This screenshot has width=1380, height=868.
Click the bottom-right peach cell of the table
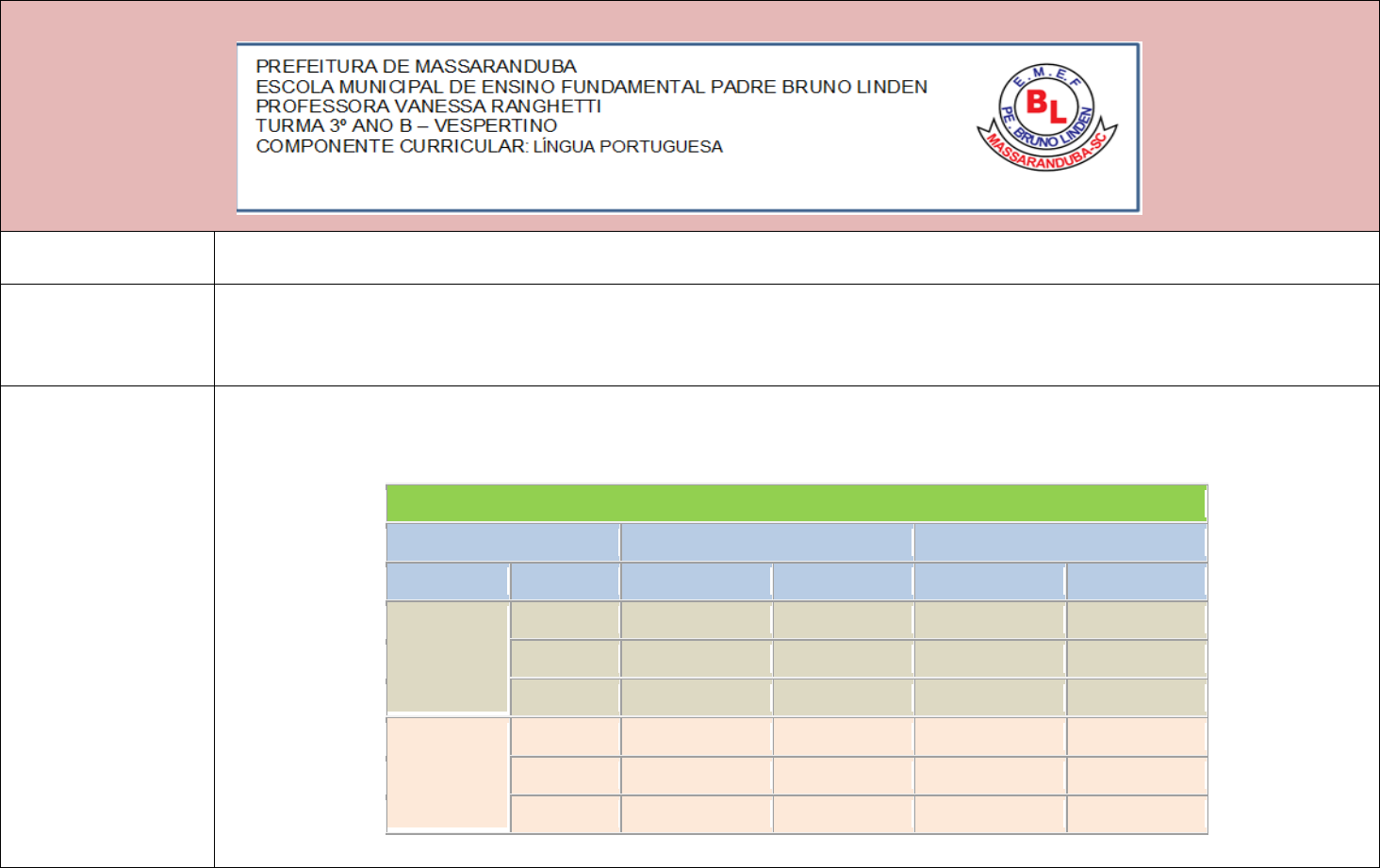coord(1136,815)
